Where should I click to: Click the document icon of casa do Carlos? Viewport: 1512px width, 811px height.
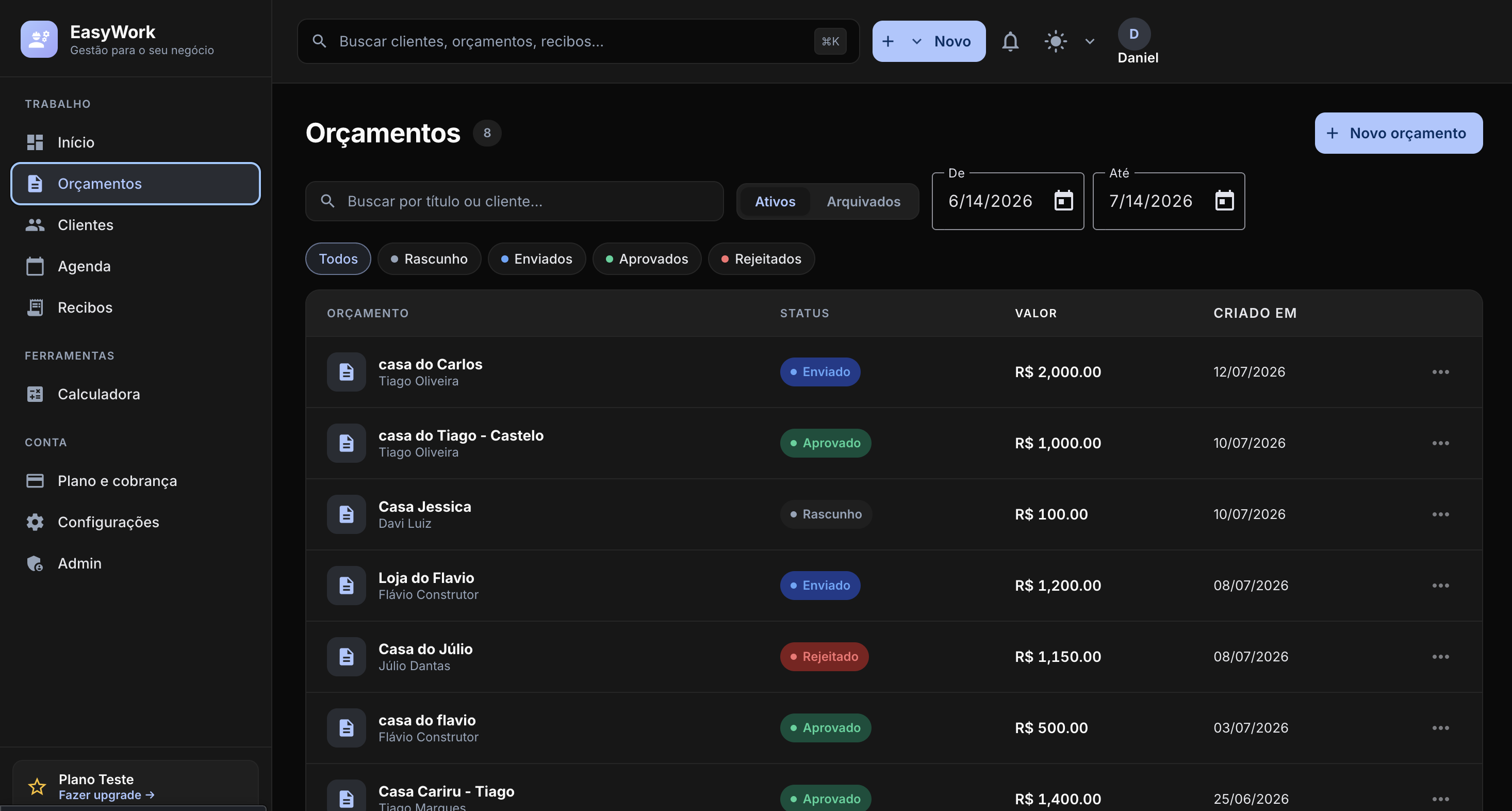pyautogui.click(x=347, y=372)
